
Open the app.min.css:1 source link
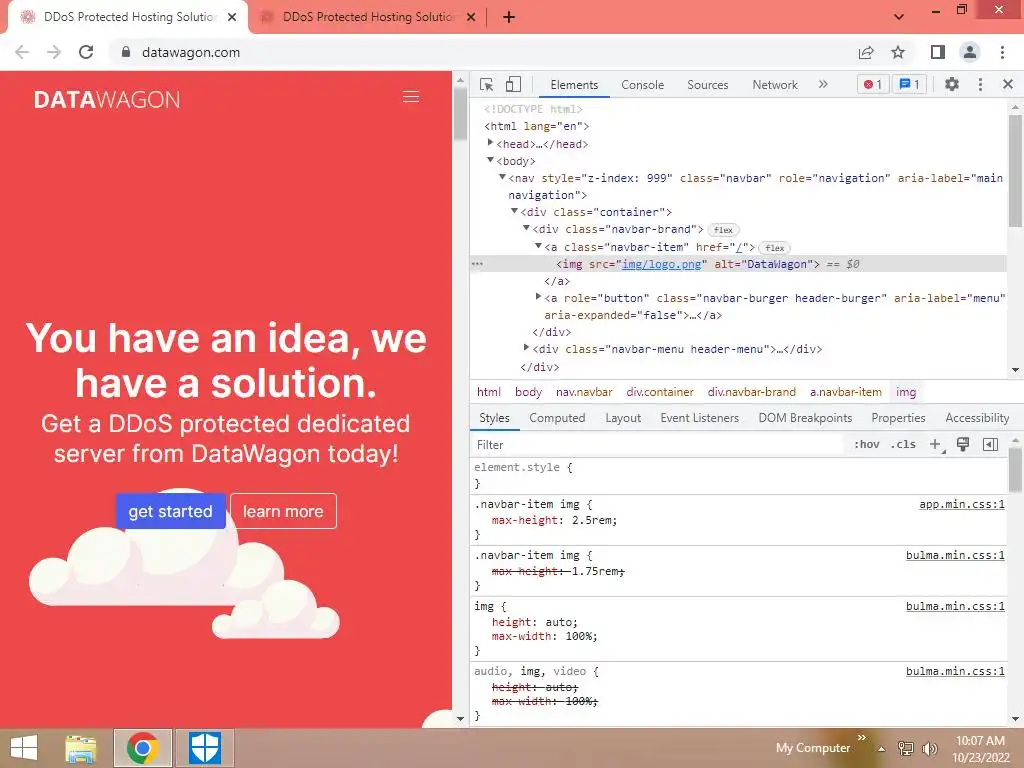pyautogui.click(x=961, y=504)
